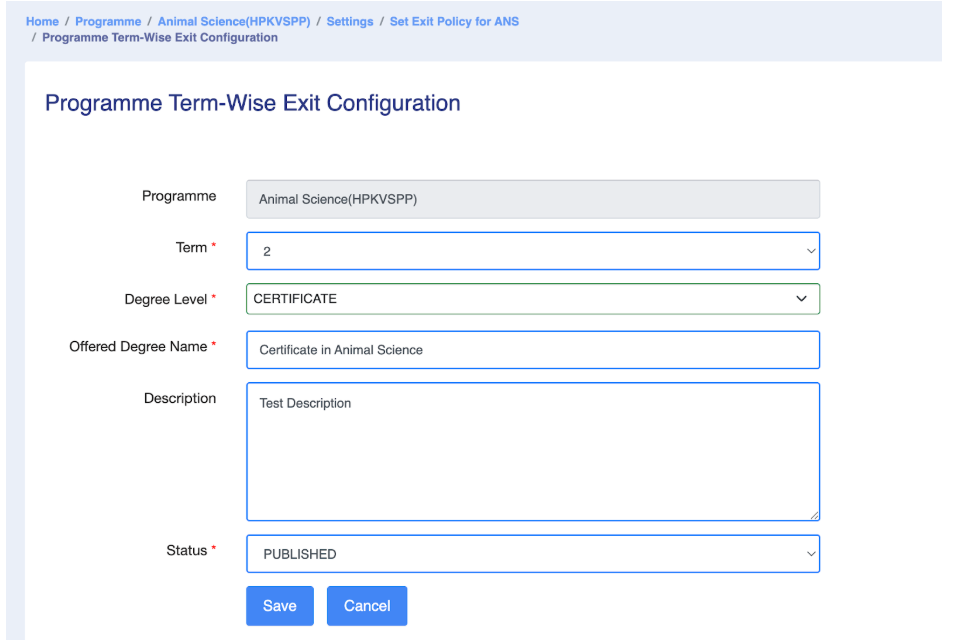Click the 'Offered Degree Name' label
This screenshot has width=969, height=640.
(x=138, y=347)
